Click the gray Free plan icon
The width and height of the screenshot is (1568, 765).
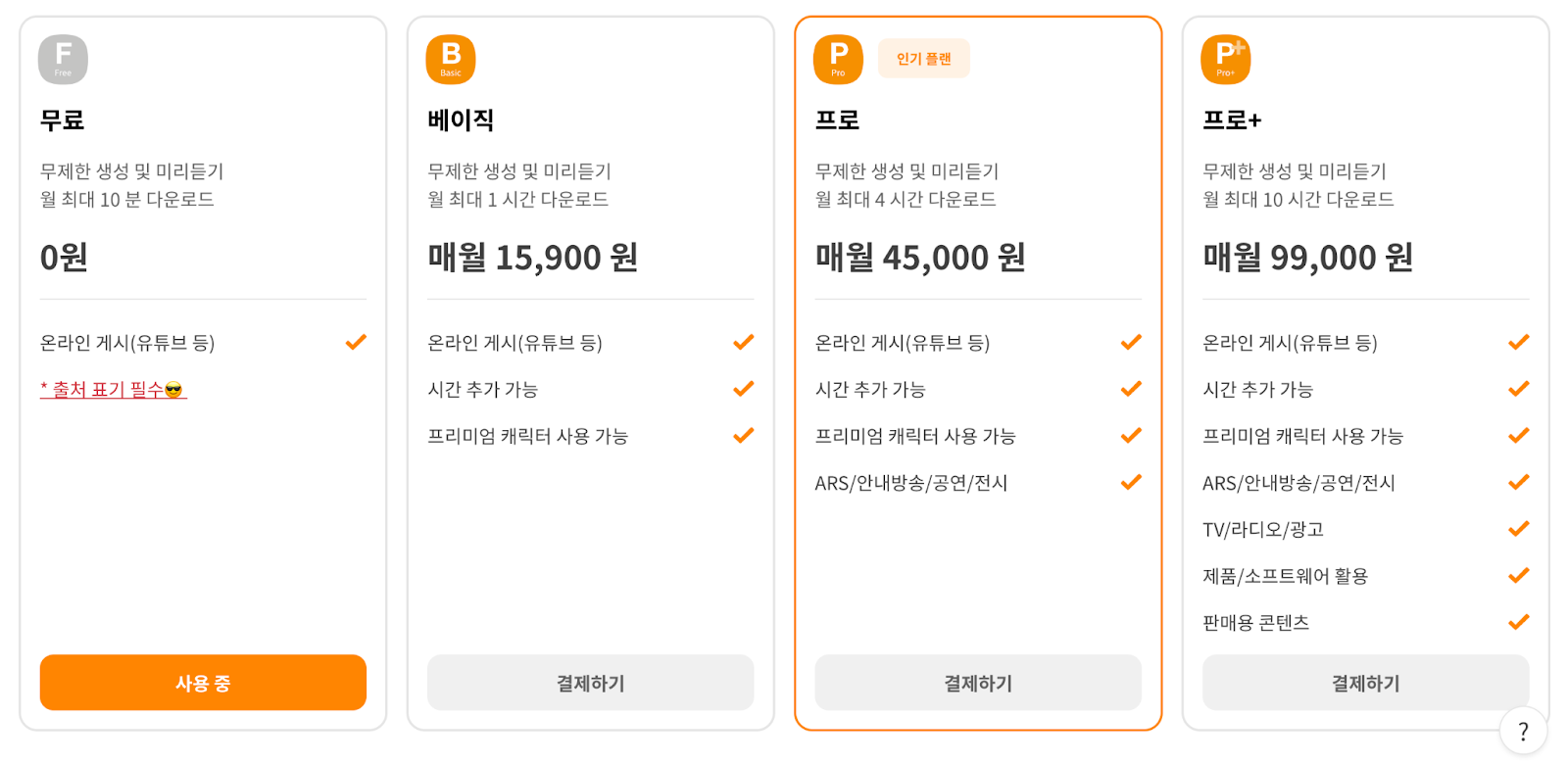pos(63,59)
